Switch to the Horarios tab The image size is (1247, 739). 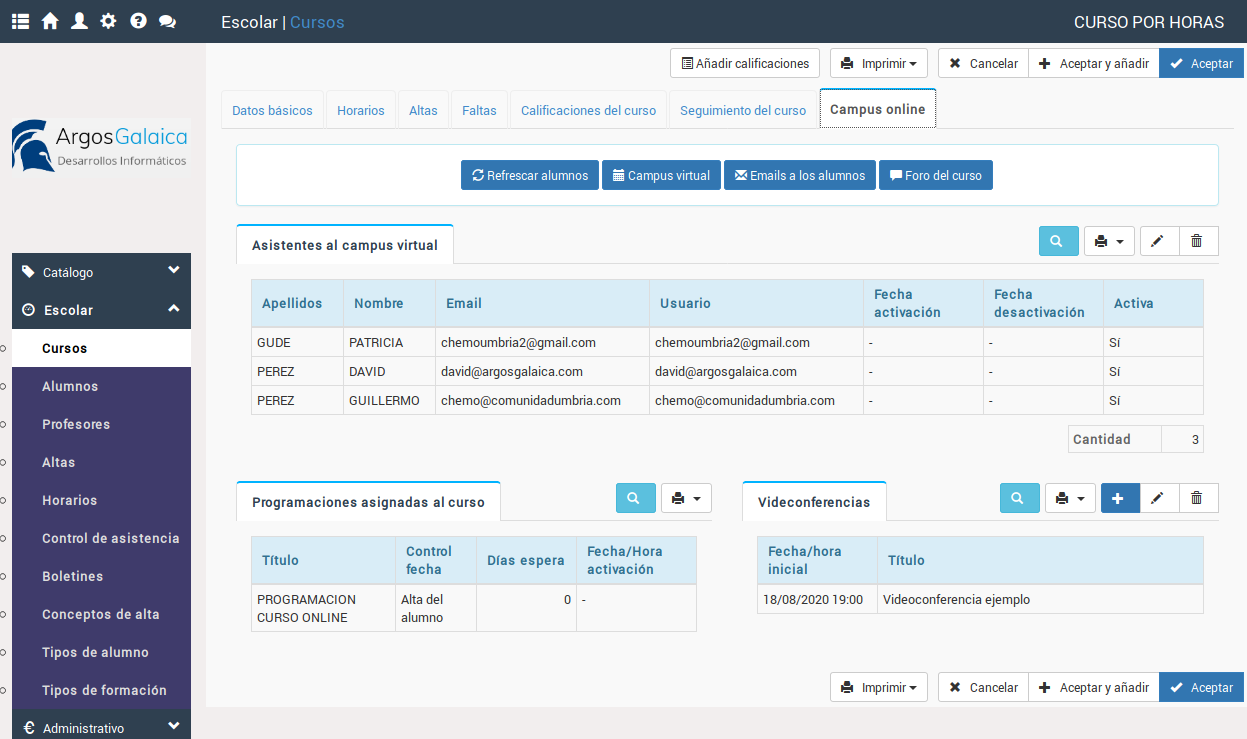(x=360, y=110)
